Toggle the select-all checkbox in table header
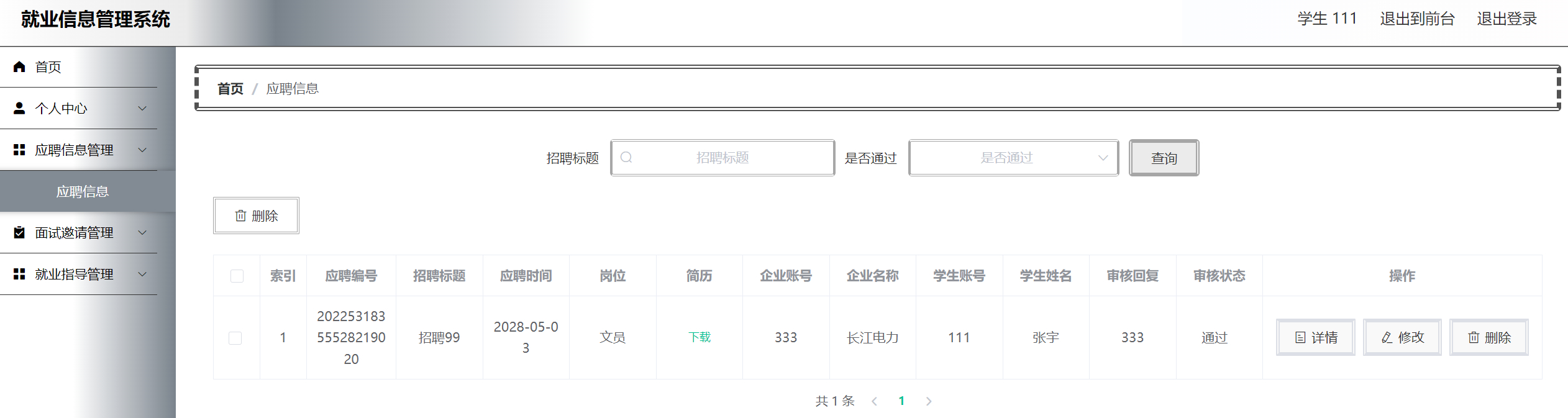1568x418 pixels. 237,276
